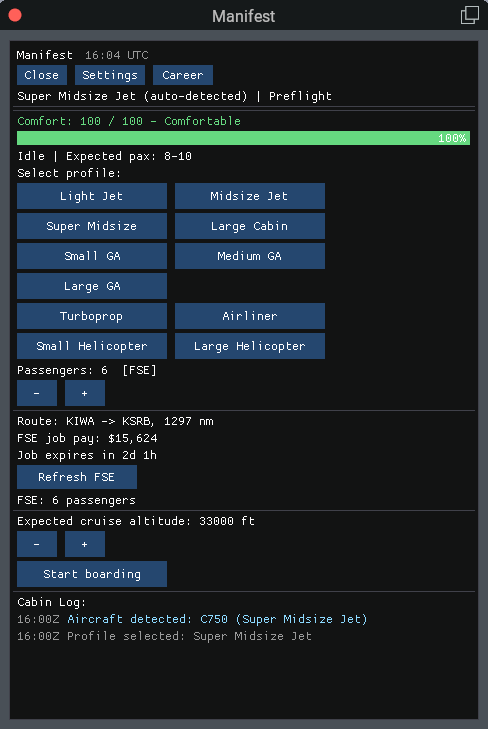The image size is (488, 729).
Task: Click the 'Comfort: 100 / 100 - Comfortable' text
Action: point(129,121)
